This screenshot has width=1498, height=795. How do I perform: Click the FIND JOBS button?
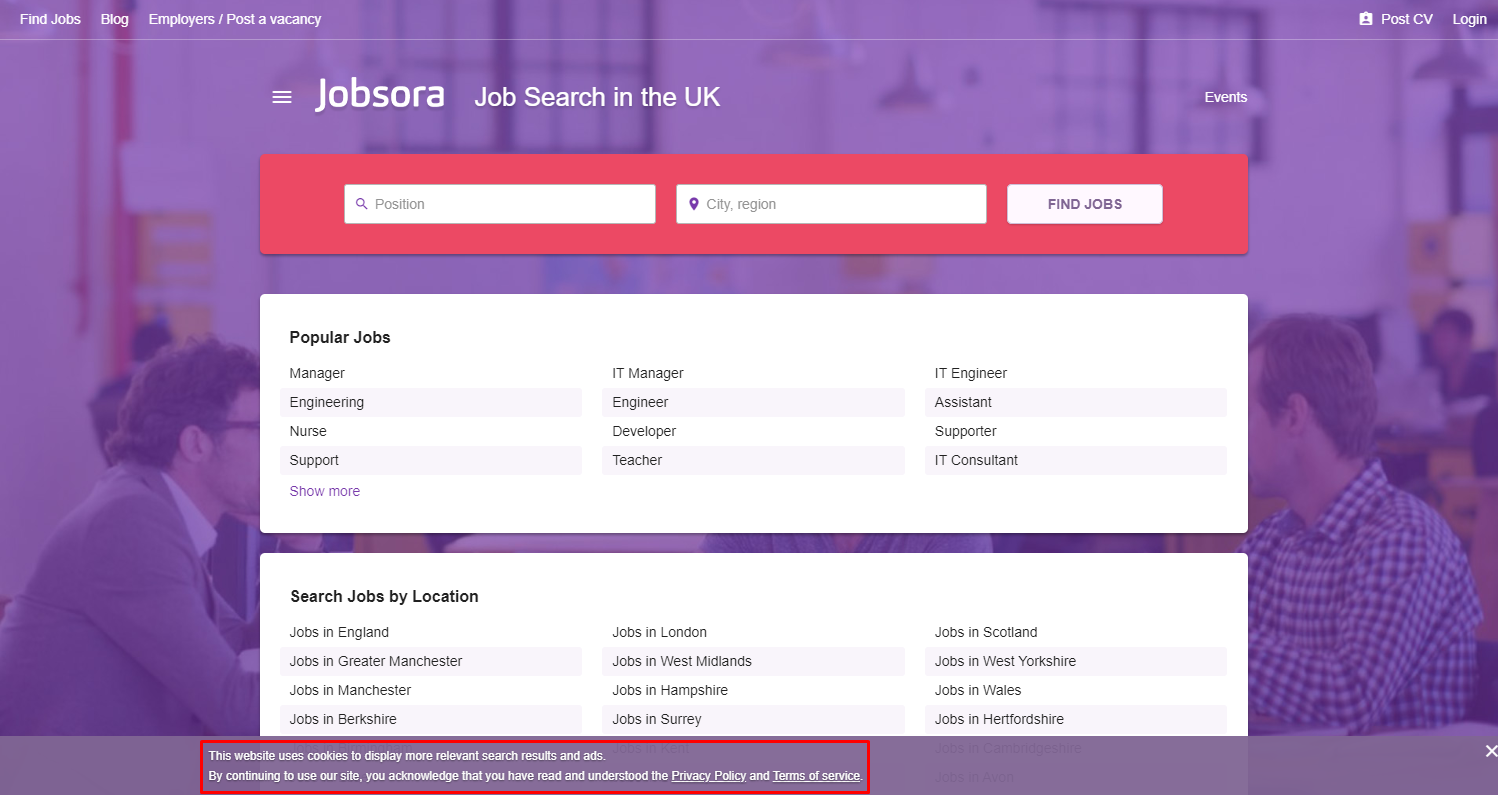(1085, 204)
